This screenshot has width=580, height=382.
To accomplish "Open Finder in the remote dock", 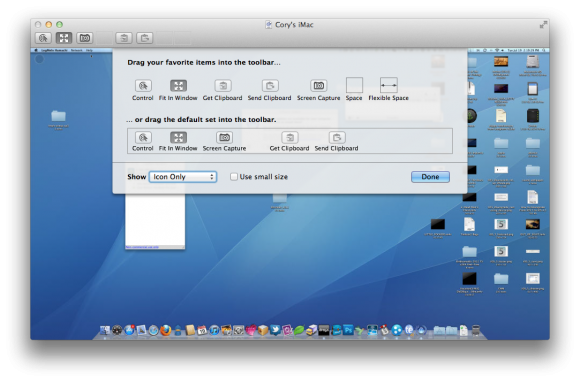I will (105, 330).
